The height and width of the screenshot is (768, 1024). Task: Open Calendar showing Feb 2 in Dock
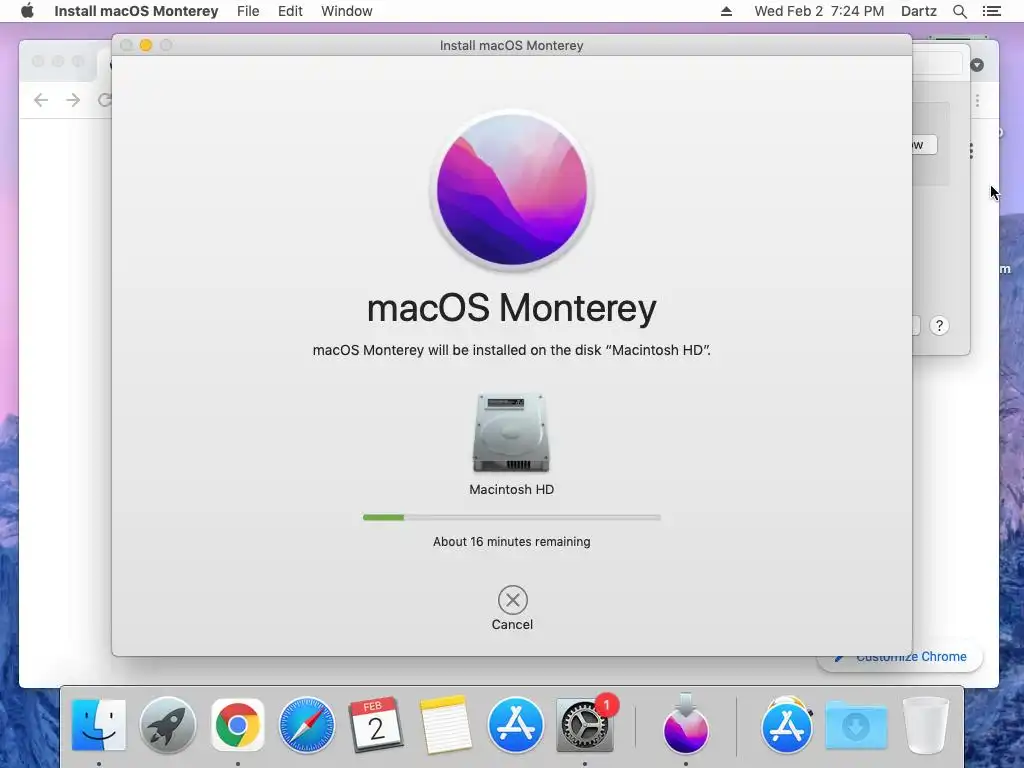pos(376,725)
